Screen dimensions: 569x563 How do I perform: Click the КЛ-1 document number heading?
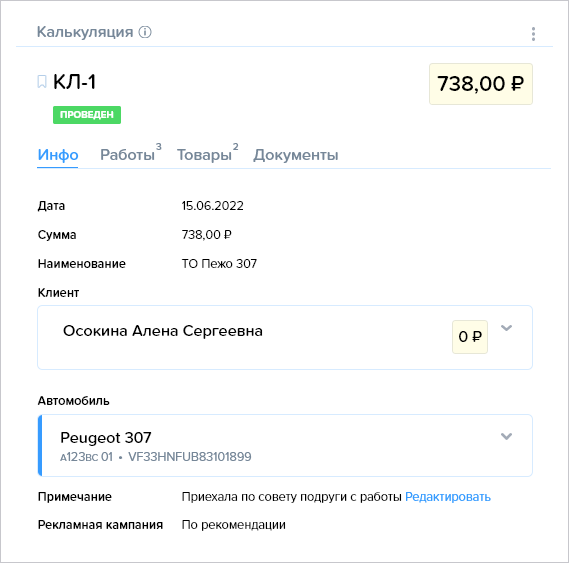(x=74, y=82)
